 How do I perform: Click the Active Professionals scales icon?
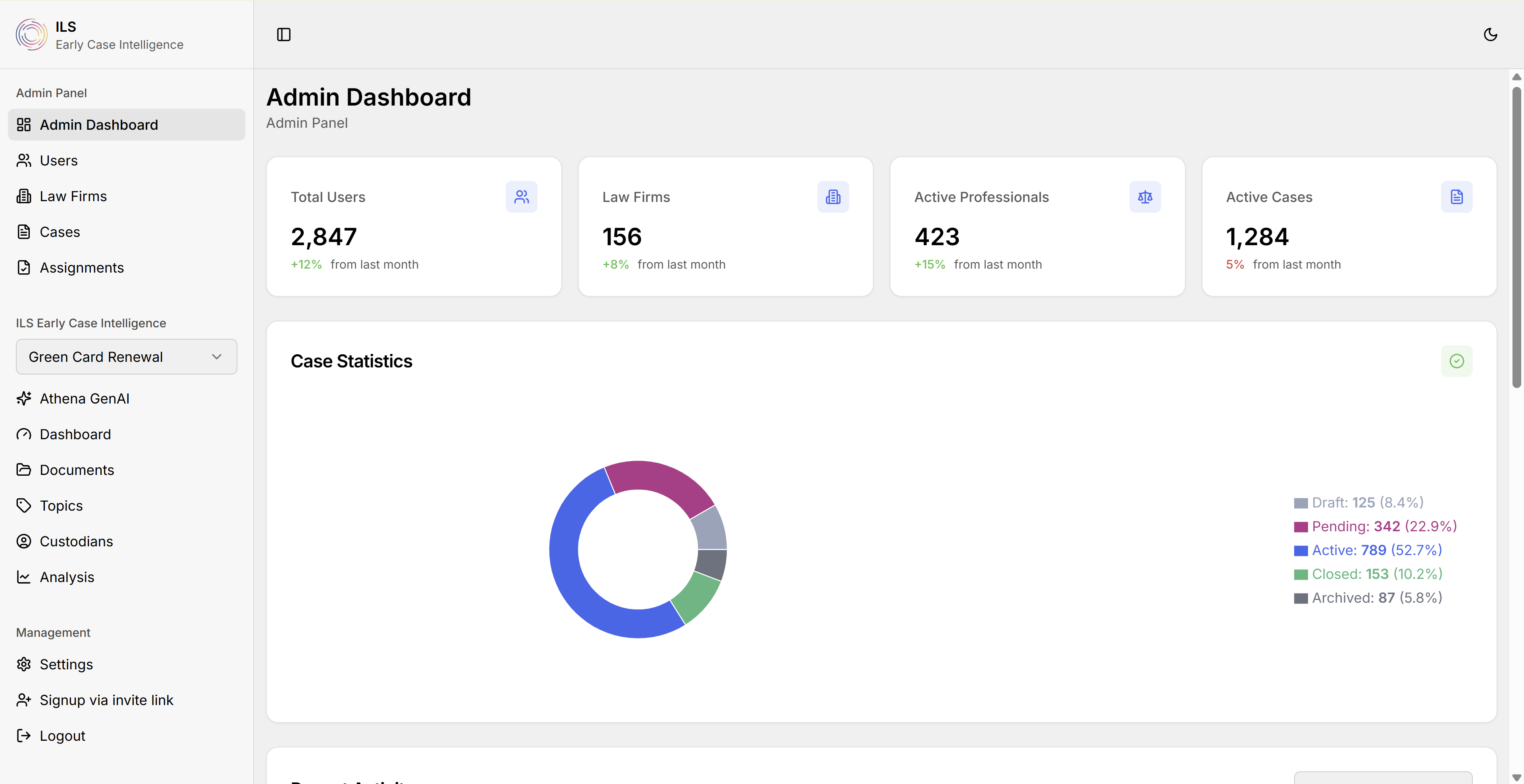tap(1145, 197)
